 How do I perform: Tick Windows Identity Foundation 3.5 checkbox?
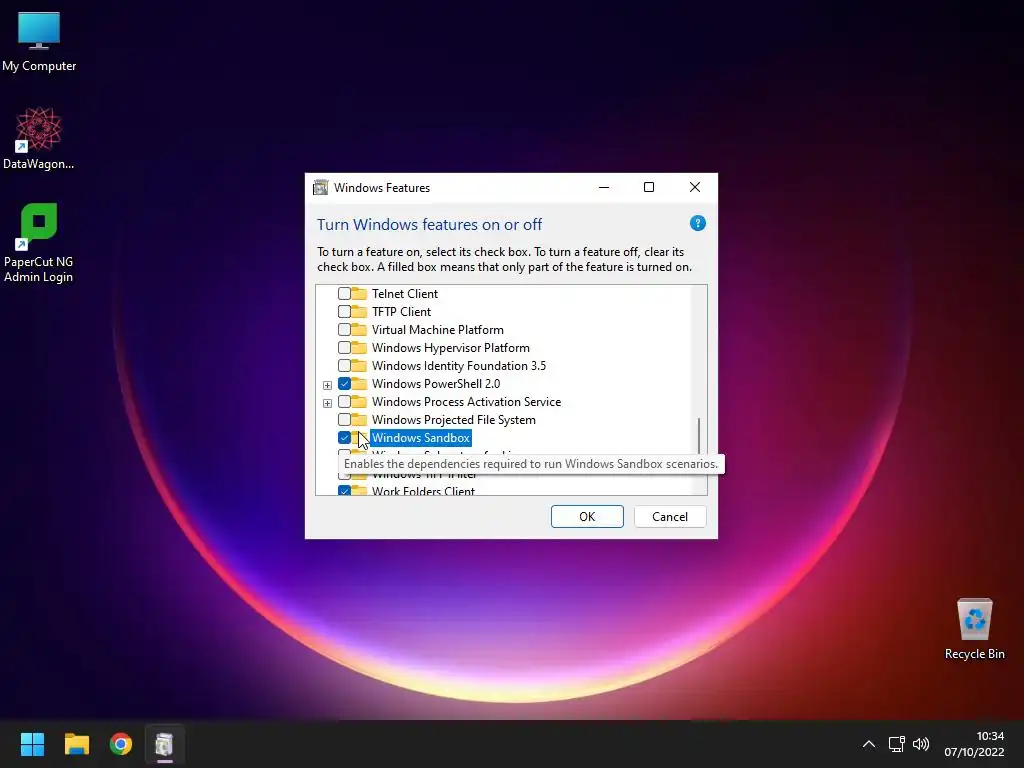(x=344, y=366)
